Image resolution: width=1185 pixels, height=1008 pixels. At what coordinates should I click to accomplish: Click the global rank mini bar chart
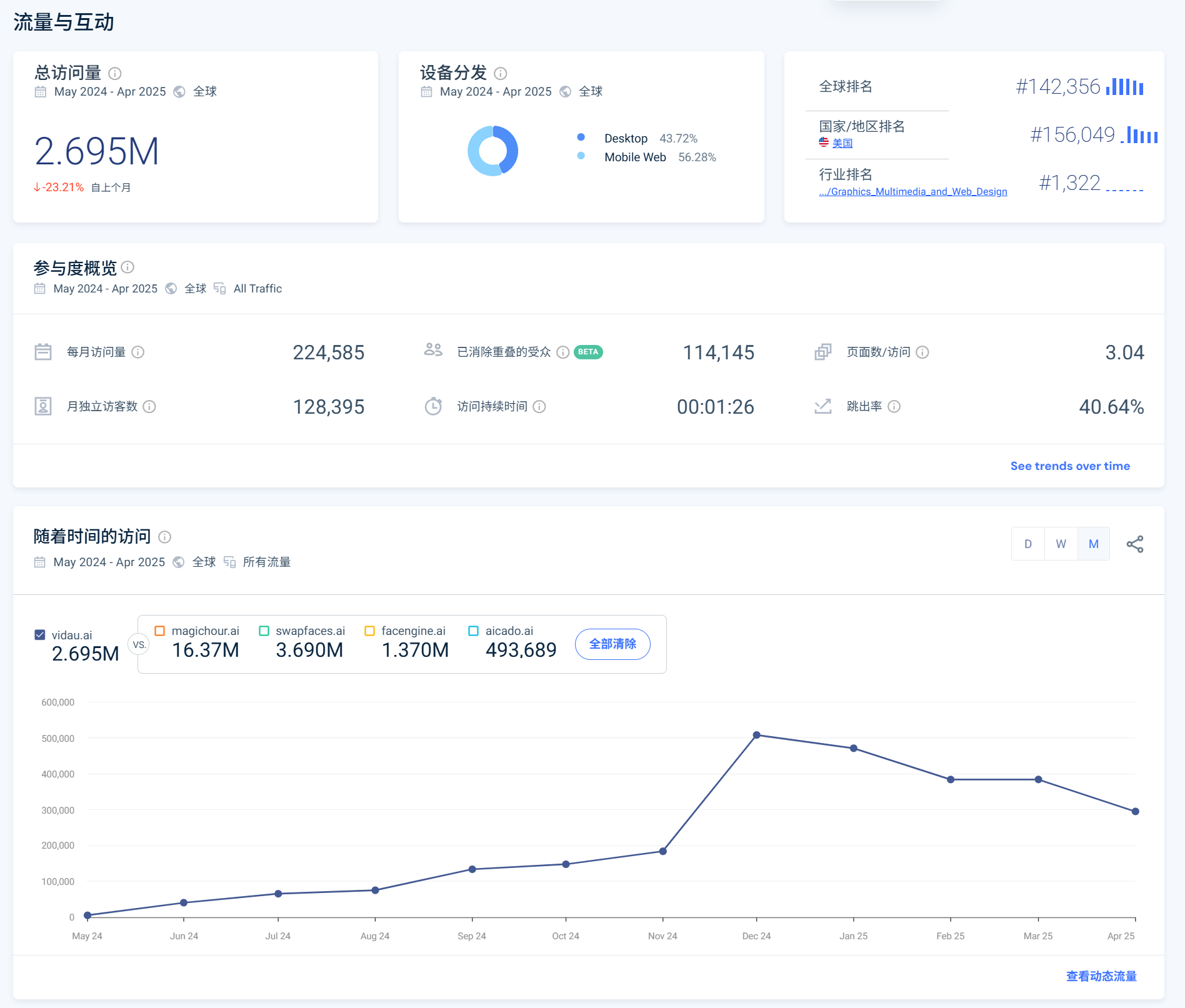(1125, 87)
